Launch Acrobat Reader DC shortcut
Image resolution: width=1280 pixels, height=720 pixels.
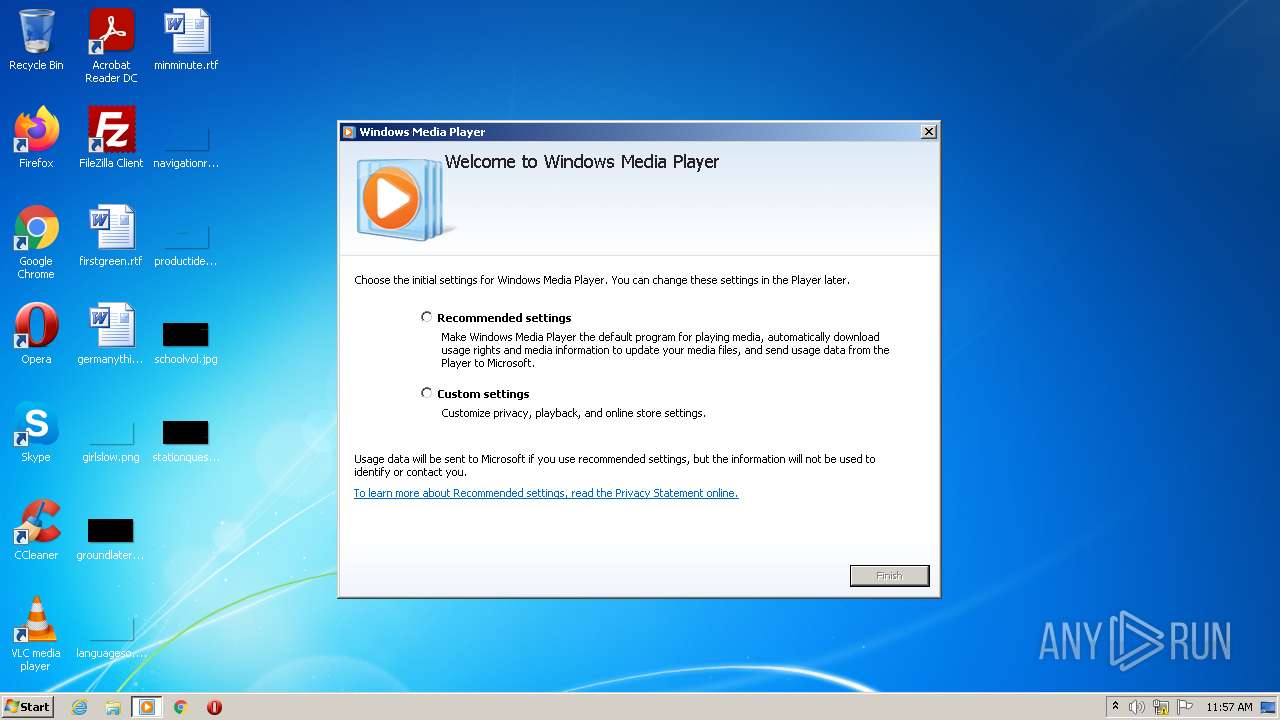coord(111,46)
